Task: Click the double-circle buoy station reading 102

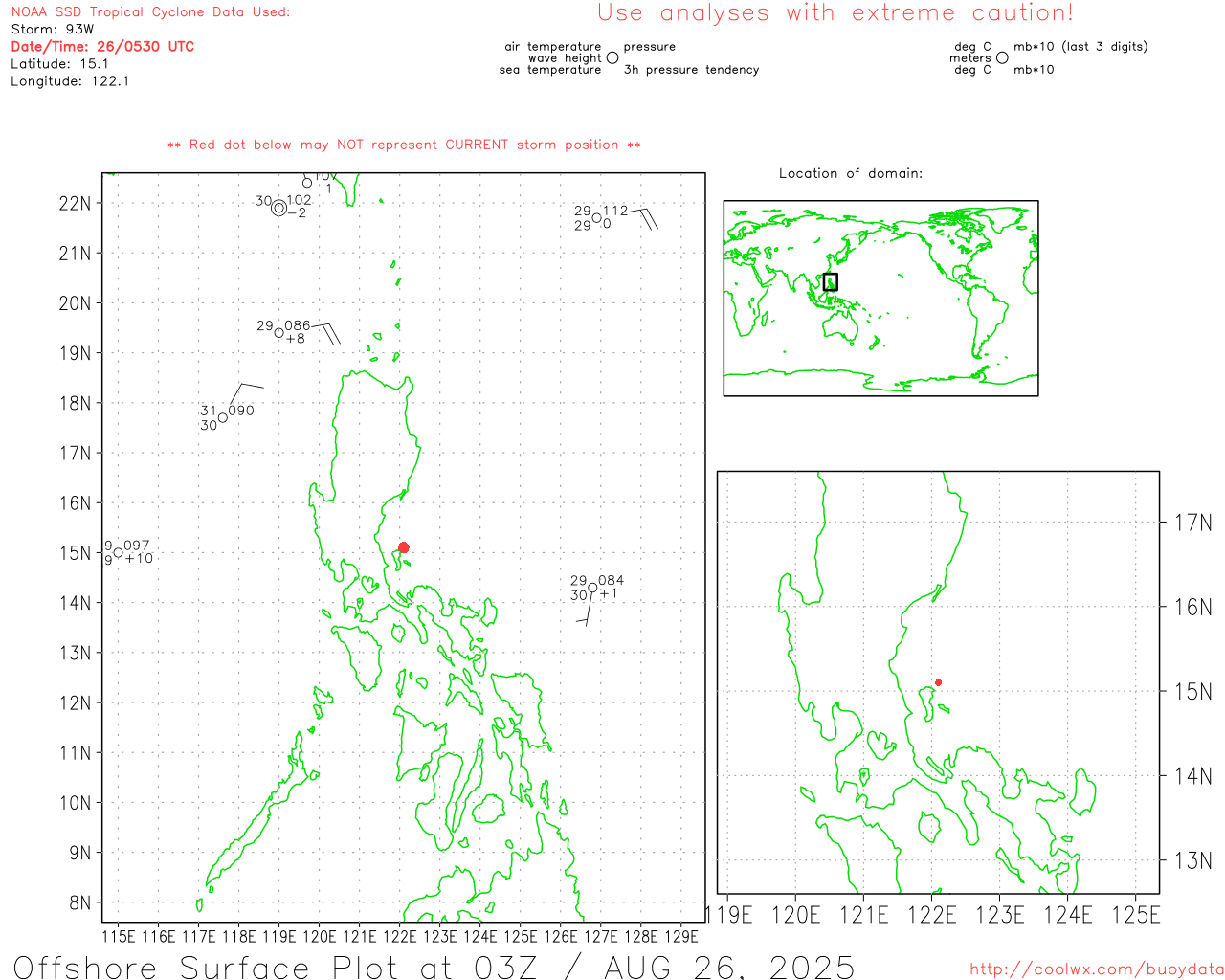Action: click(278, 208)
